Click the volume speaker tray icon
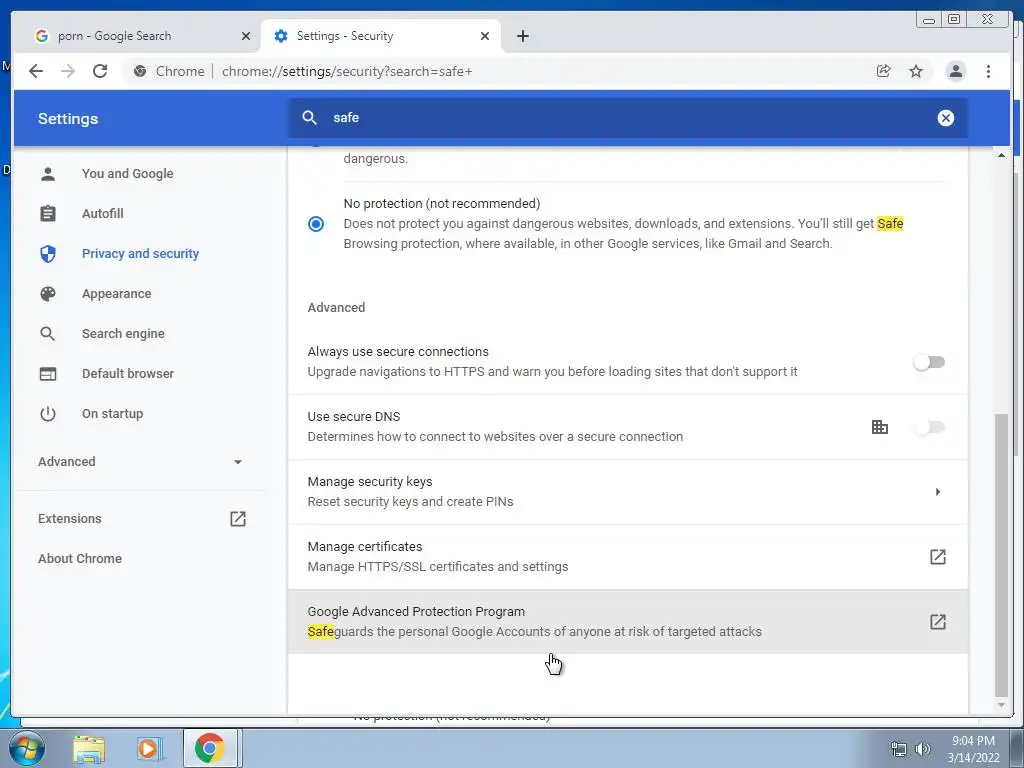The width and height of the screenshot is (1024, 768). [922, 749]
